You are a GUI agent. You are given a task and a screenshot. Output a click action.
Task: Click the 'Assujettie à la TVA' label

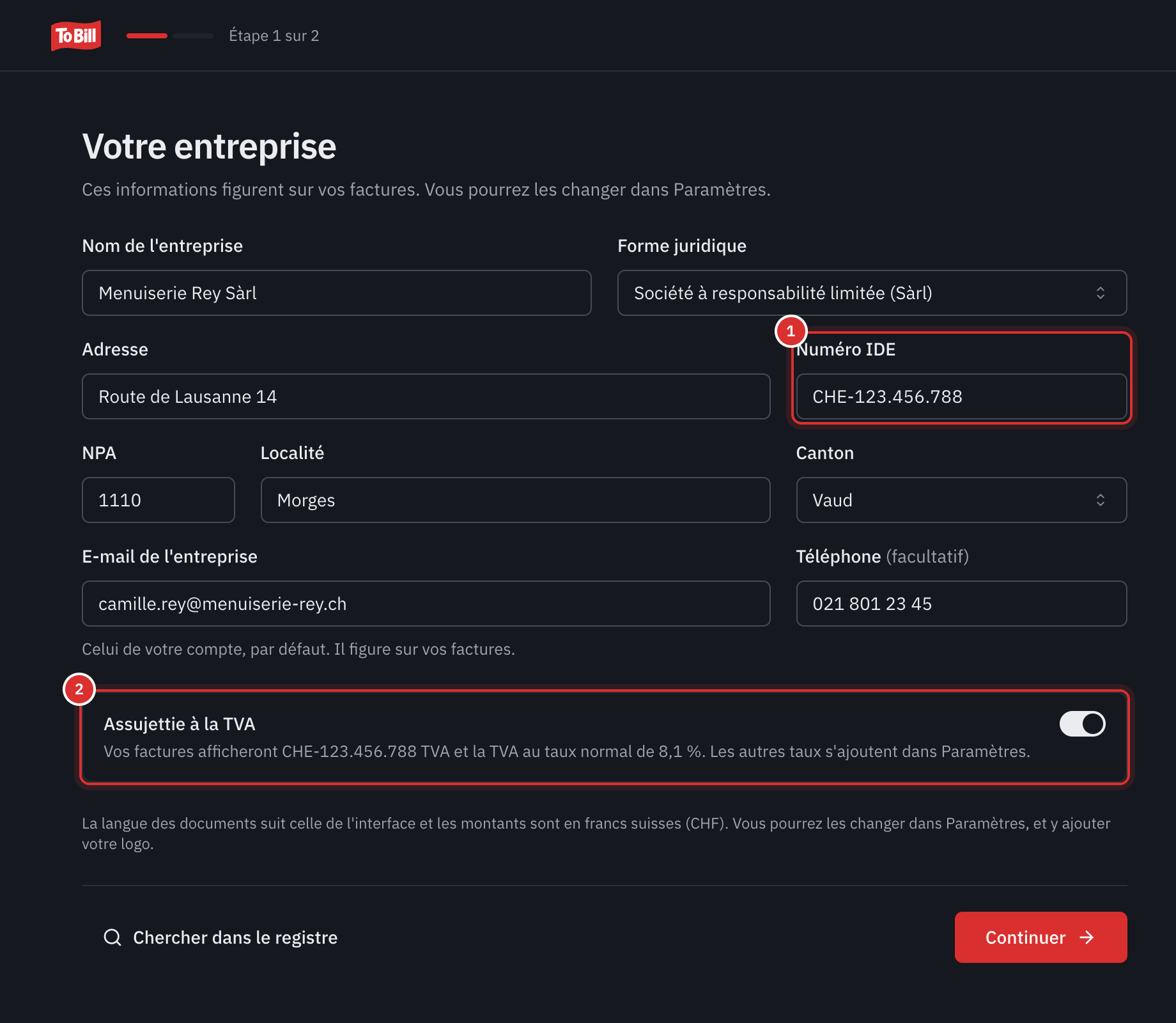coord(180,724)
